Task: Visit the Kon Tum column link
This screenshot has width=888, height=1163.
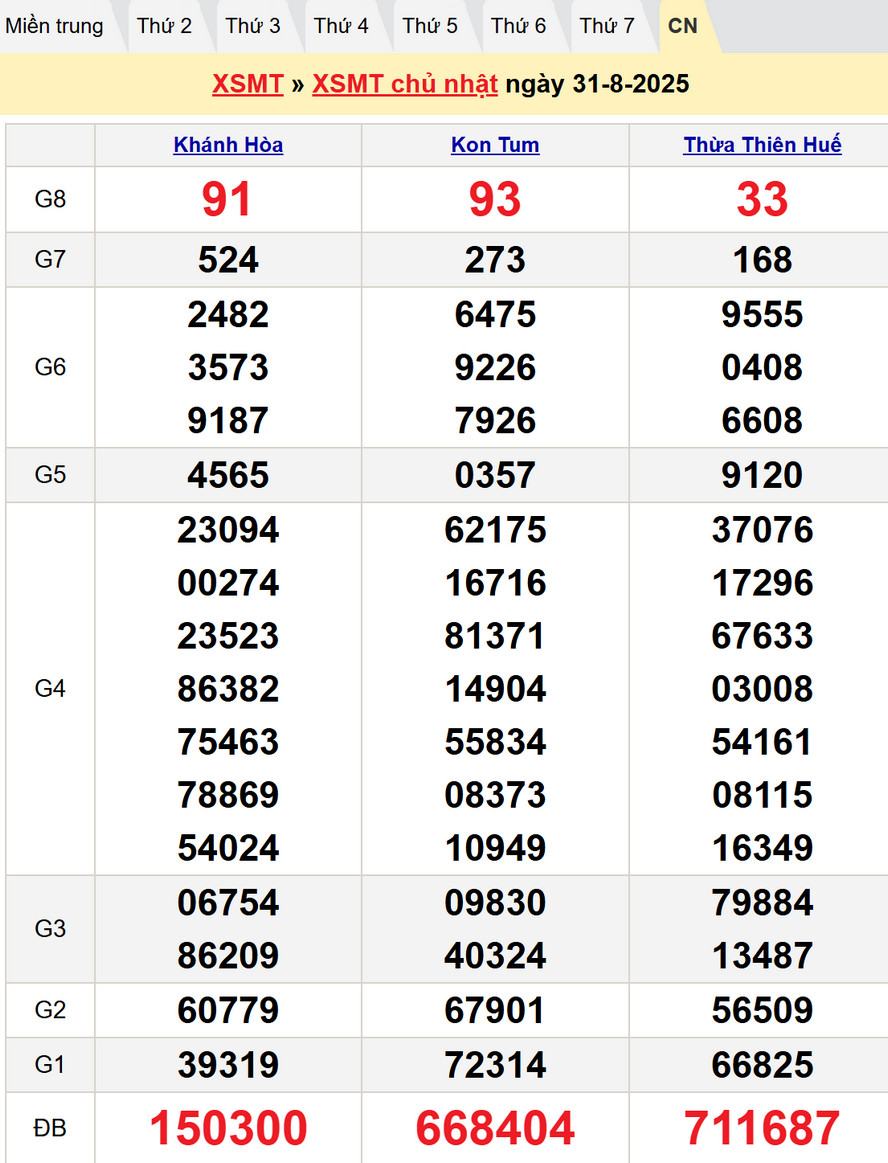Action: [495, 145]
